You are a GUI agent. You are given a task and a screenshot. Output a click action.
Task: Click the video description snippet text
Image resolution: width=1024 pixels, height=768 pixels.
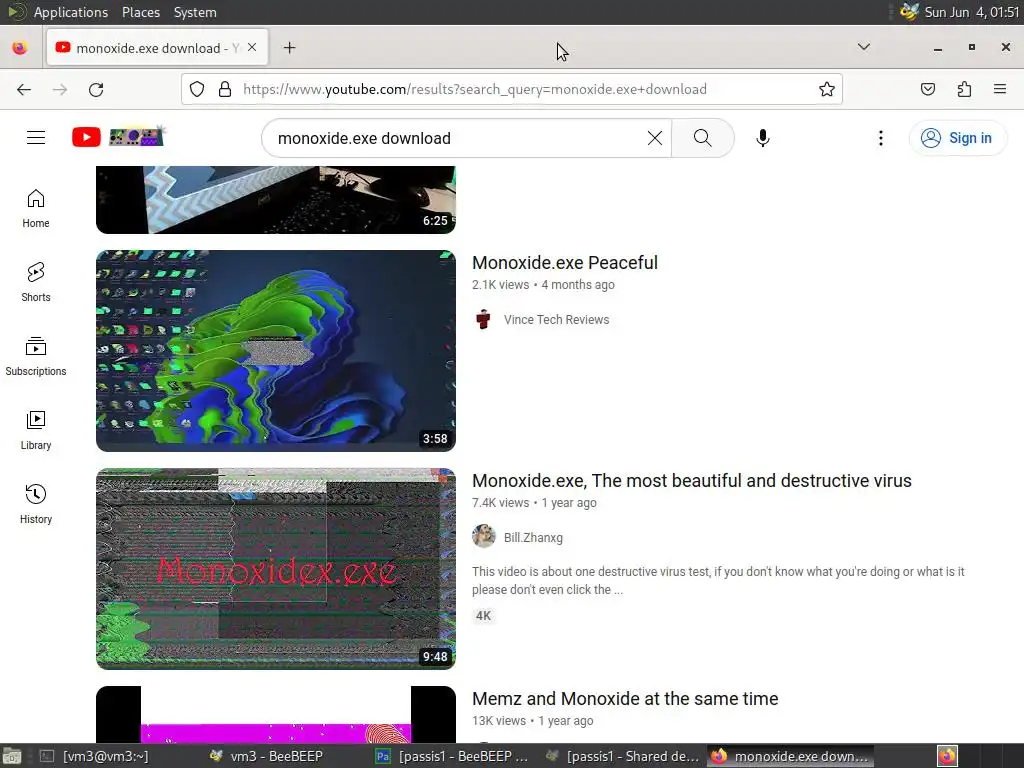[x=718, y=581]
